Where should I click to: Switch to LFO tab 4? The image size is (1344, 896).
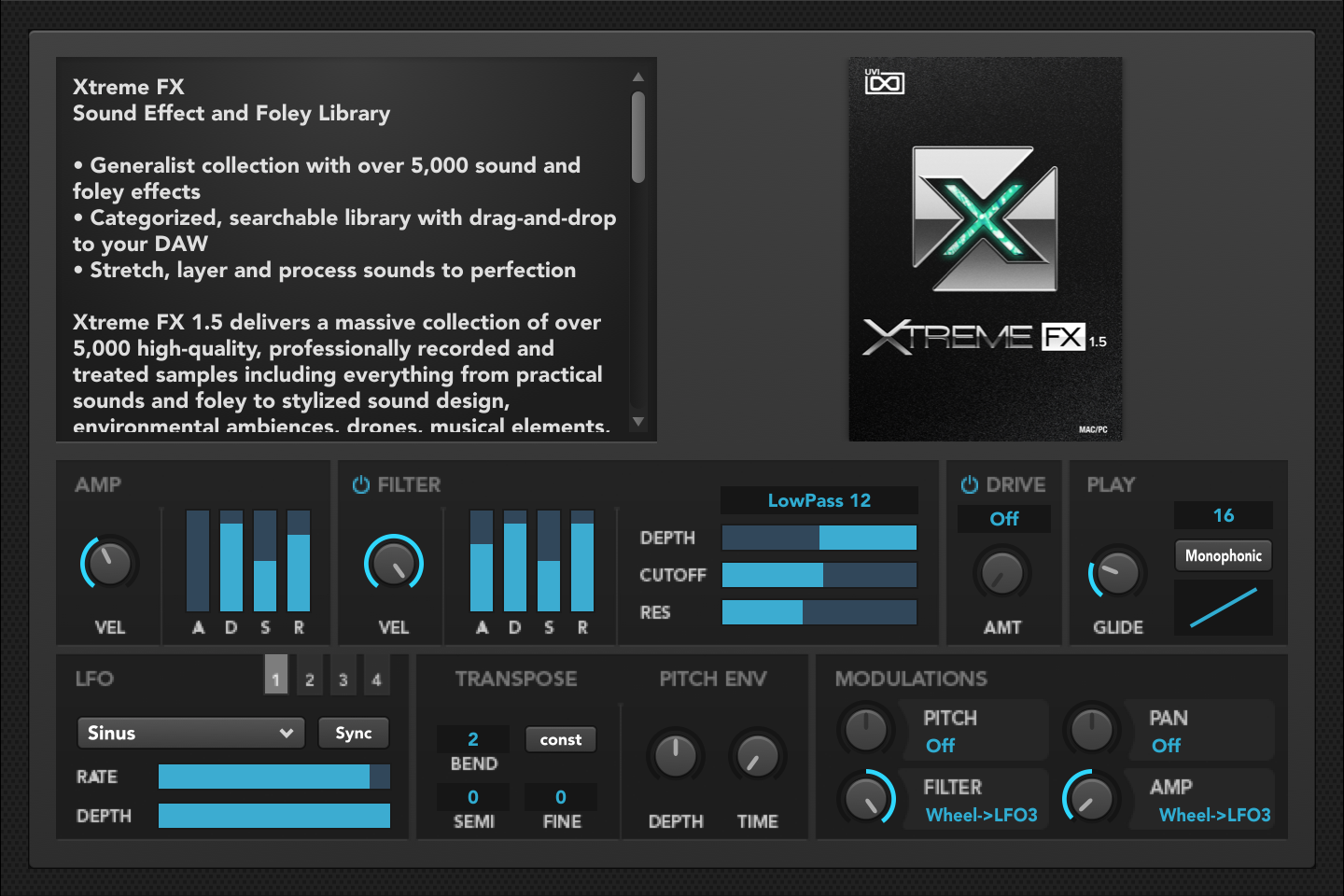pos(376,678)
